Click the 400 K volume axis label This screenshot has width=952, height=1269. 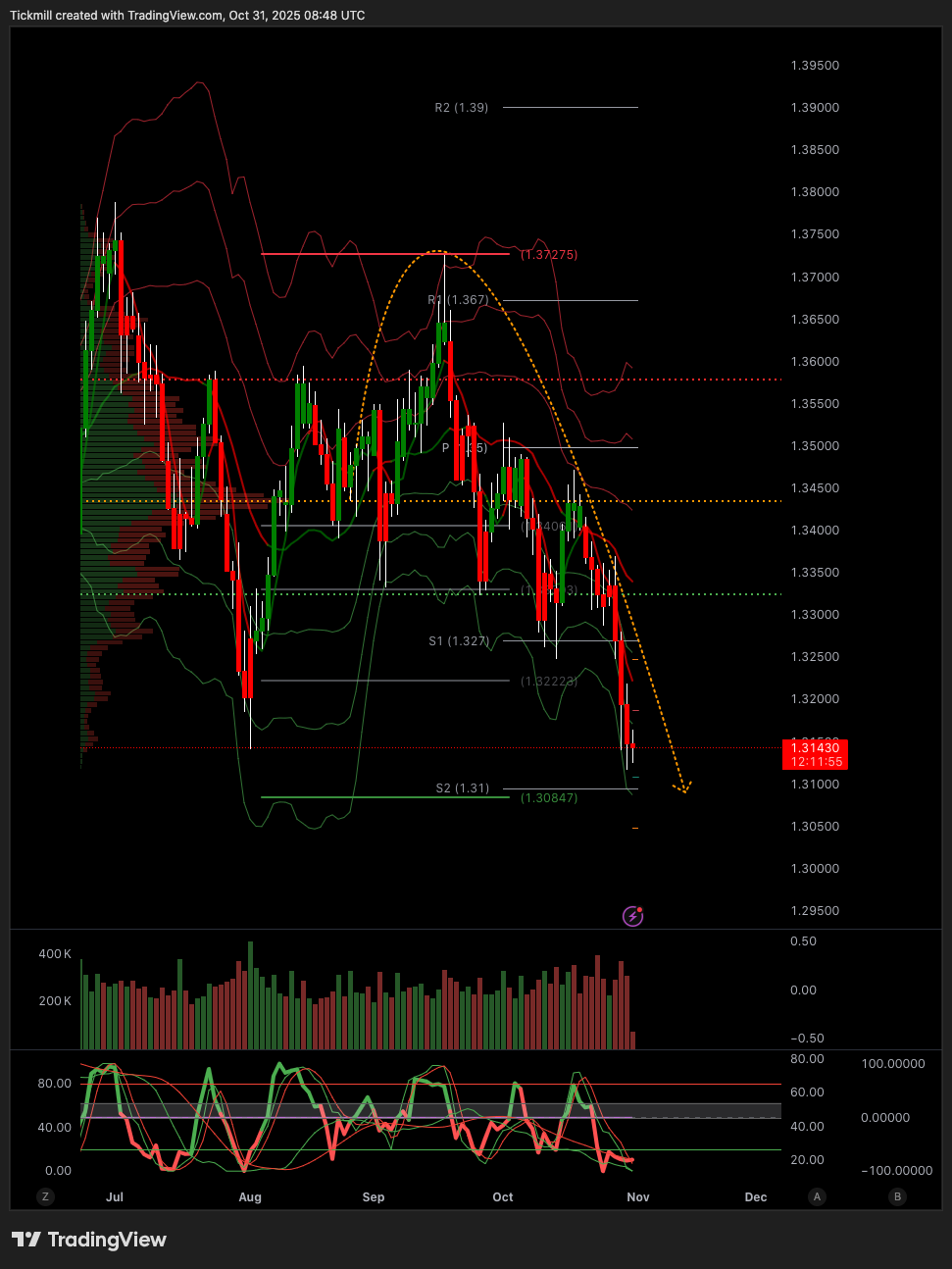(55, 954)
